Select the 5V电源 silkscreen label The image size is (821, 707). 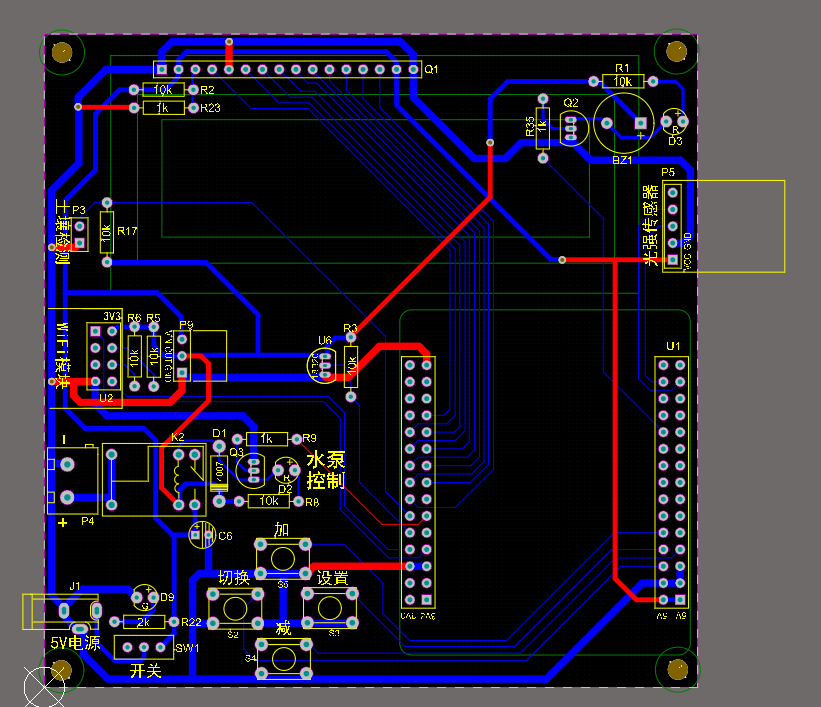pos(75,643)
